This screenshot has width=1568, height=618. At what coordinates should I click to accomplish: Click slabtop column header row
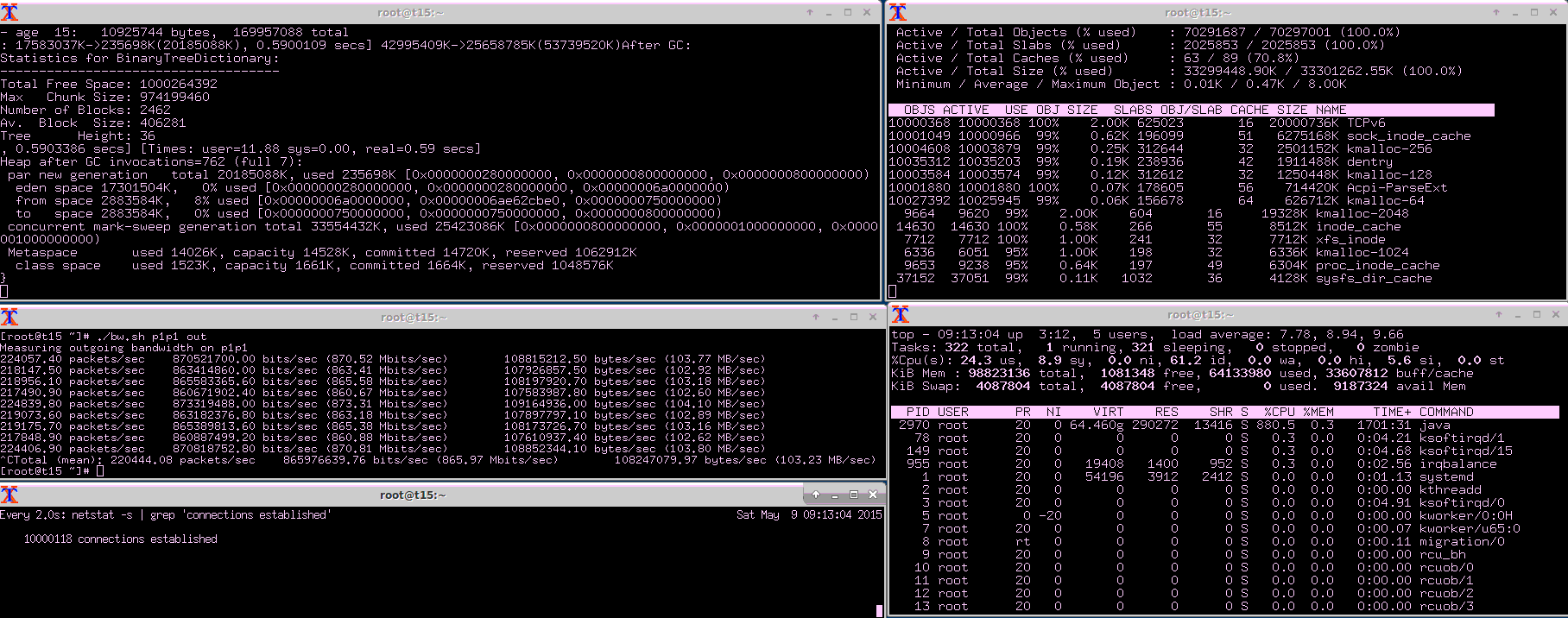pos(1191,110)
